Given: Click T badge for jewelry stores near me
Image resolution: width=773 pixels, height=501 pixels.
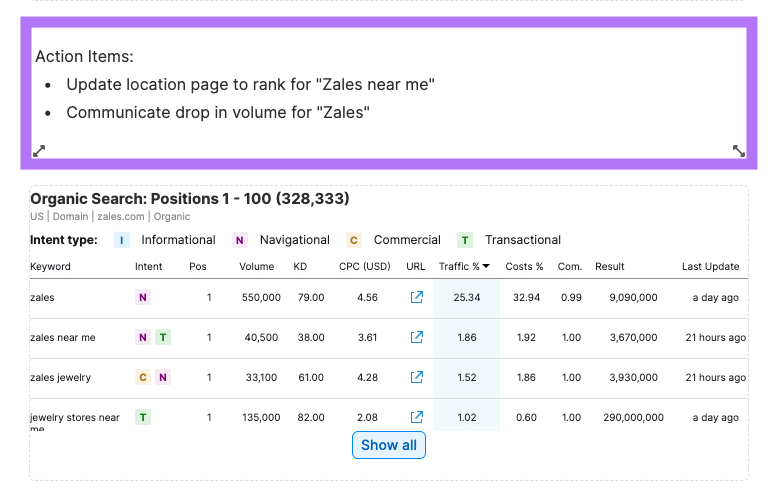Looking at the screenshot, I should coord(143,417).
